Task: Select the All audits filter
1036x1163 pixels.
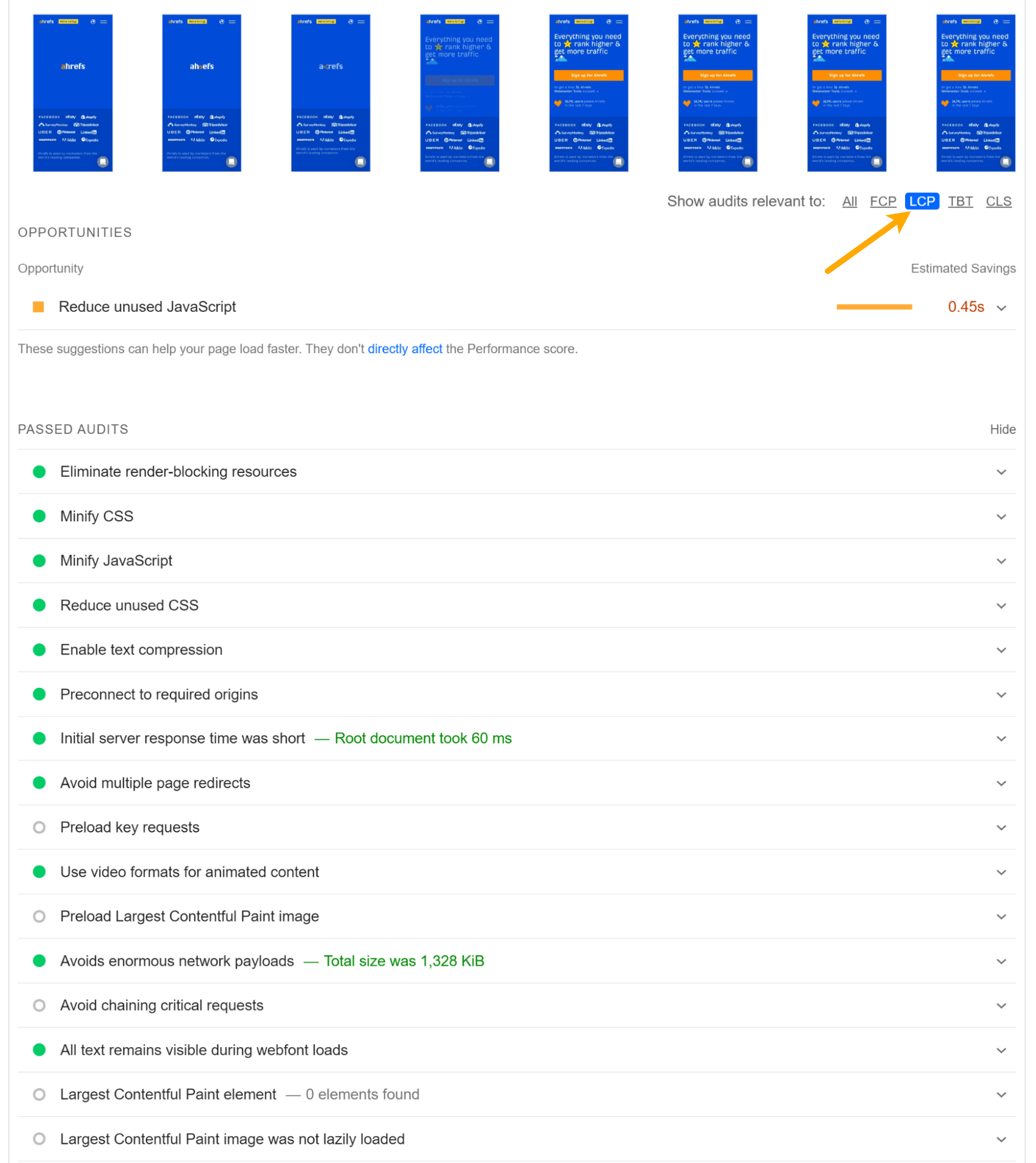Action: click(x=850, y=201)
